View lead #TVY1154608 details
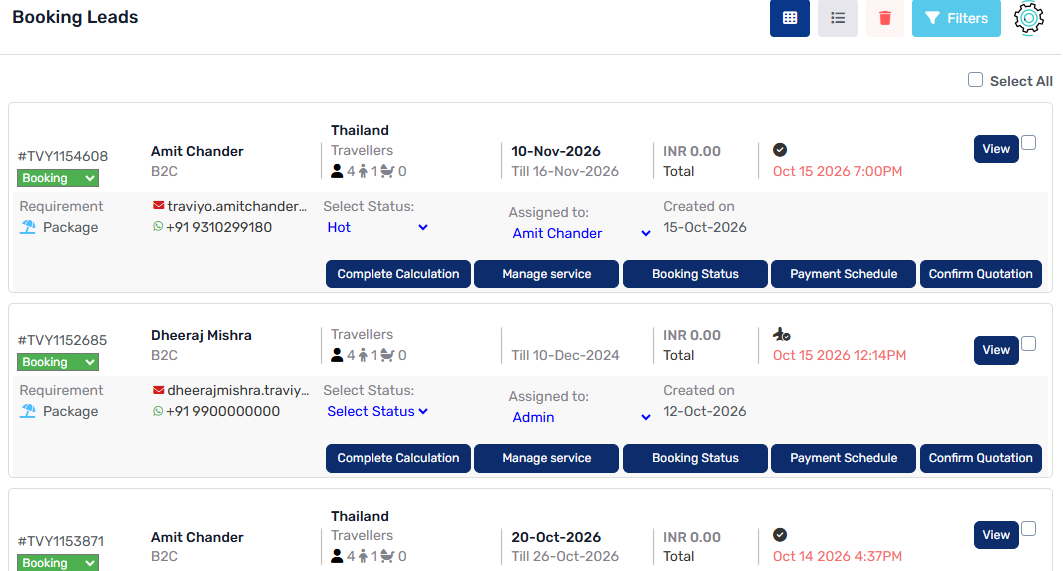The height and width of the screenshot is (571, 1063). click(996, 149)
